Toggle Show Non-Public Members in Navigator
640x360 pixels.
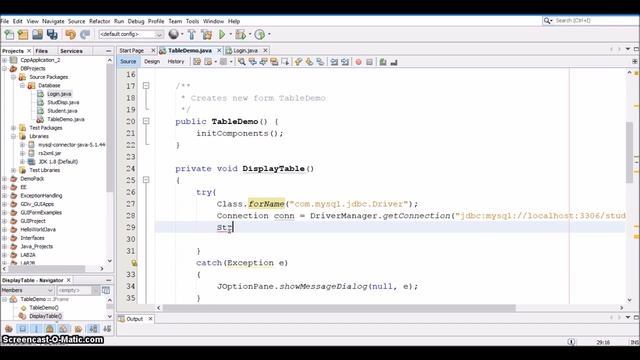click(x=50, y=329)
